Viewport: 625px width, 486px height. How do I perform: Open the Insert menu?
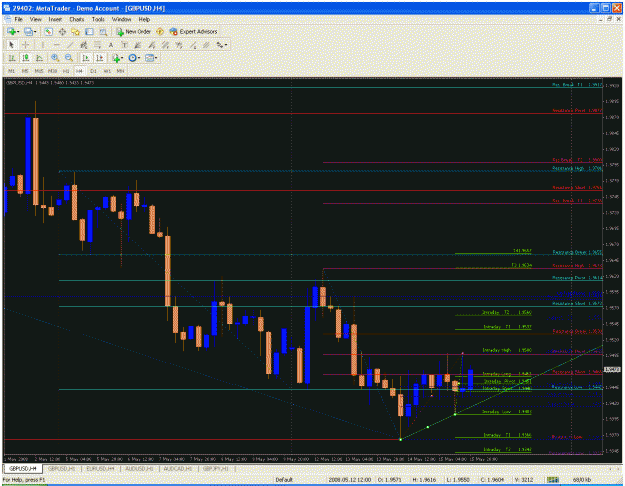click(x=55, y=19)
